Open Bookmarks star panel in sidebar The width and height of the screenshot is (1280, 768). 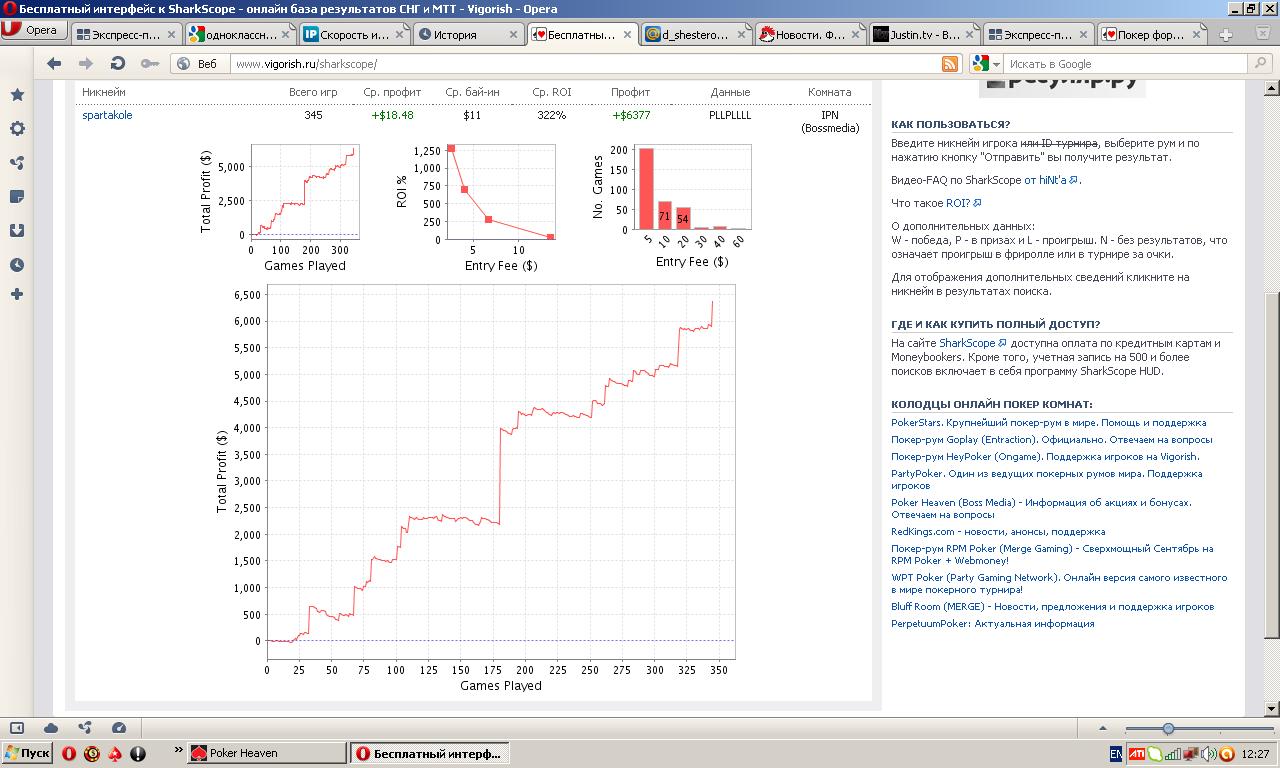coord(17,95)
